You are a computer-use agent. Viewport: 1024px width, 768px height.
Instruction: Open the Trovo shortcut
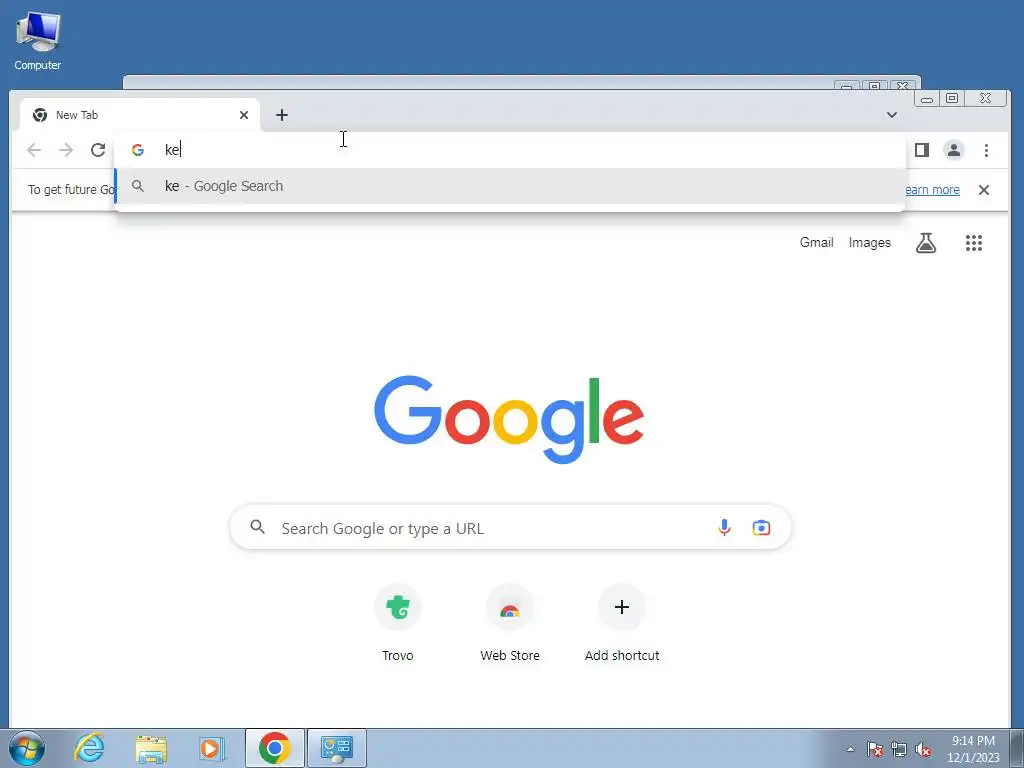398,624
